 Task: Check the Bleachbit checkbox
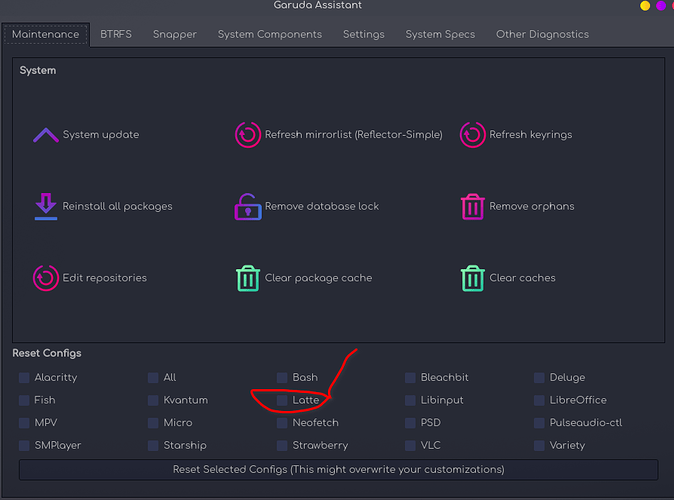[x=410, y=377]
